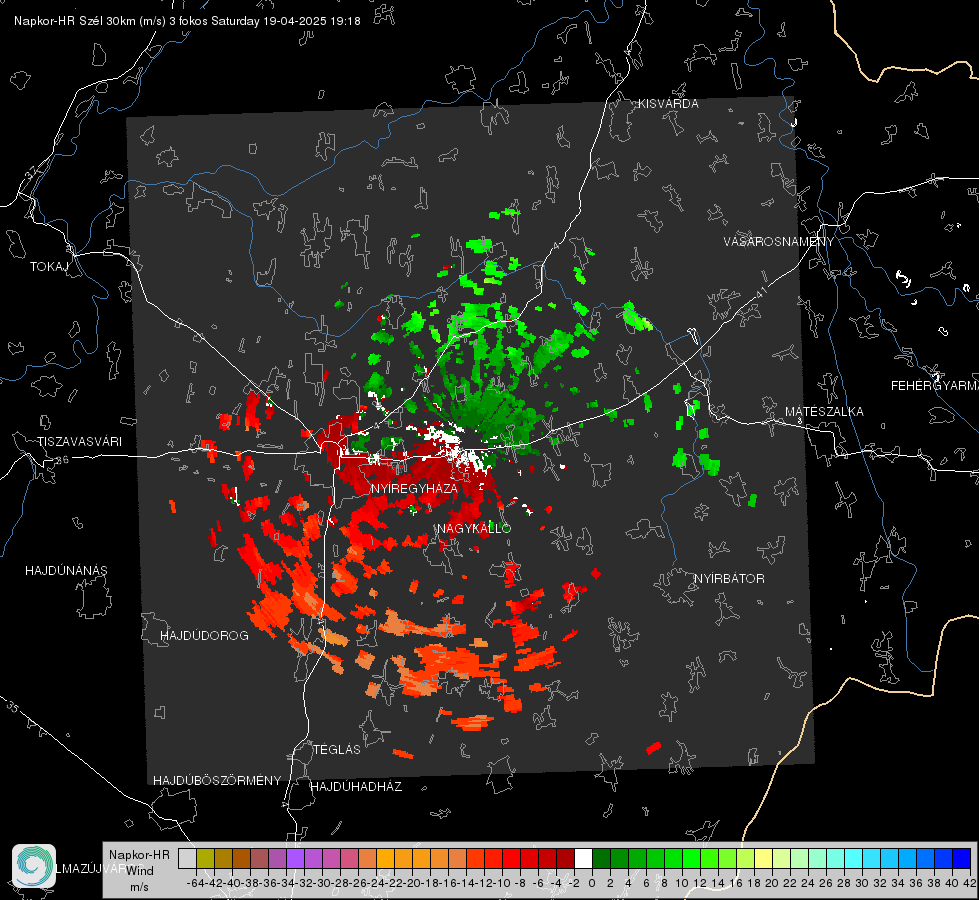Click the '-8' value on the legend scale
This screenshot has height=900, width=979.
[x=519, y=883]
